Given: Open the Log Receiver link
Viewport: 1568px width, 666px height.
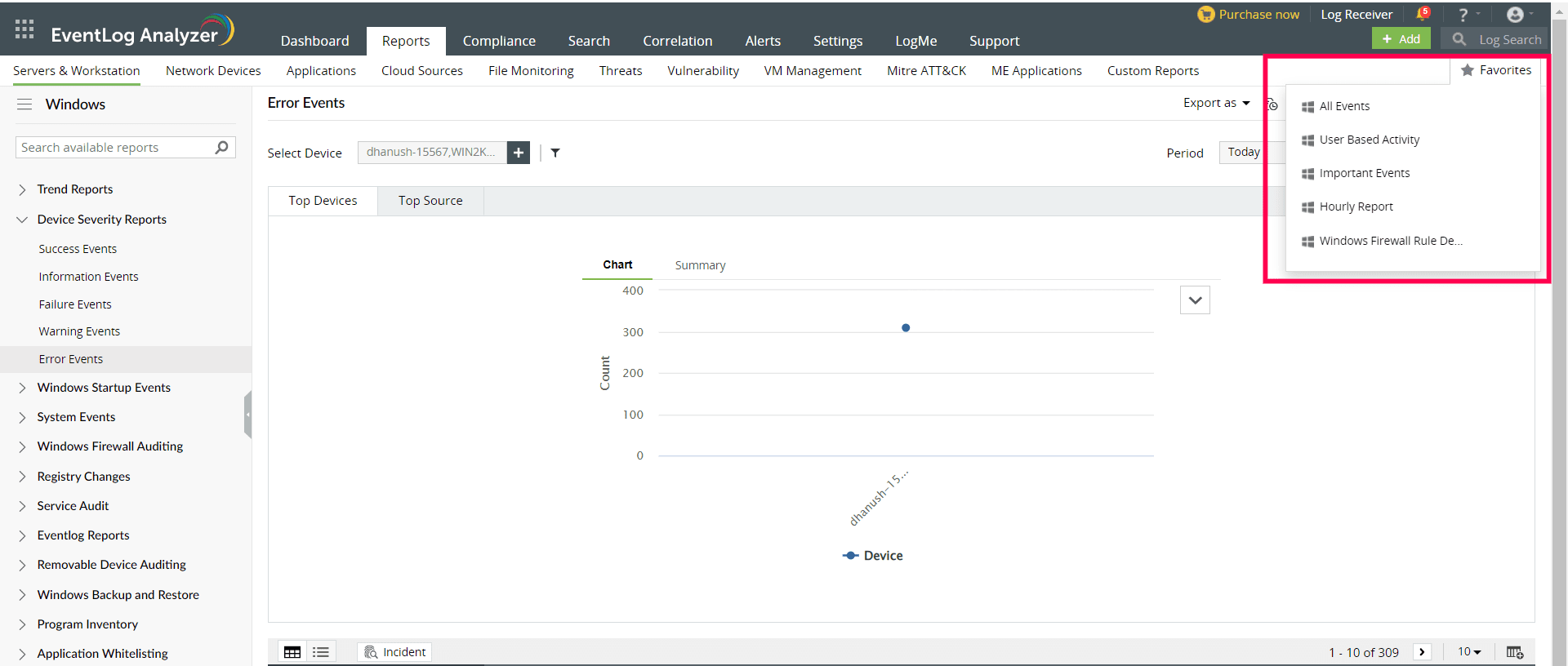Looking at the screenshot, I should pyautogui.click(x=1356, y=15).
